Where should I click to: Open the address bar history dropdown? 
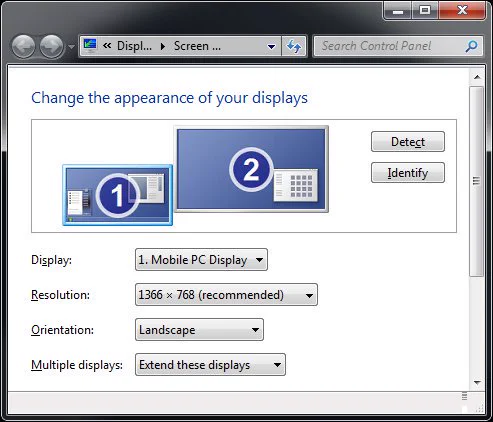(x=272, y=46)
